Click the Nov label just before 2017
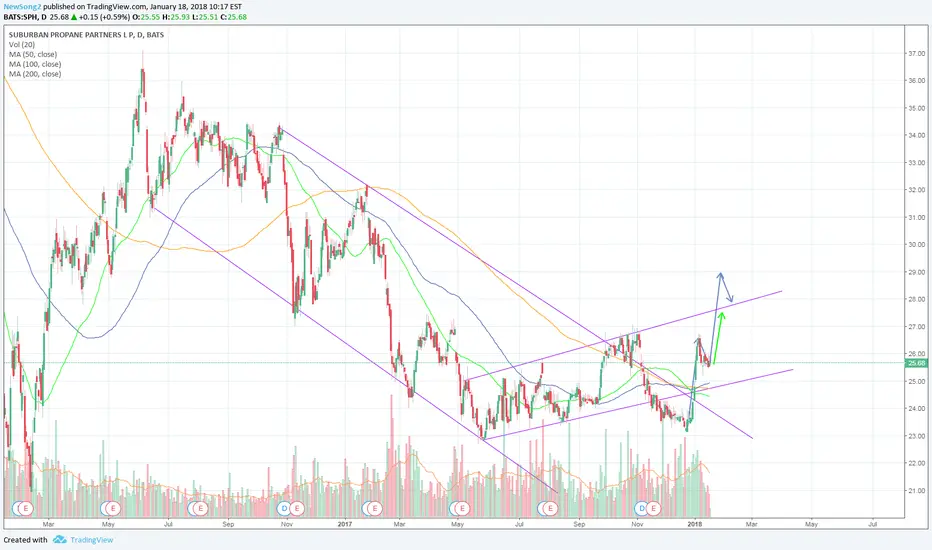Viewport: 932px width, 550px height. coord(287,524)
